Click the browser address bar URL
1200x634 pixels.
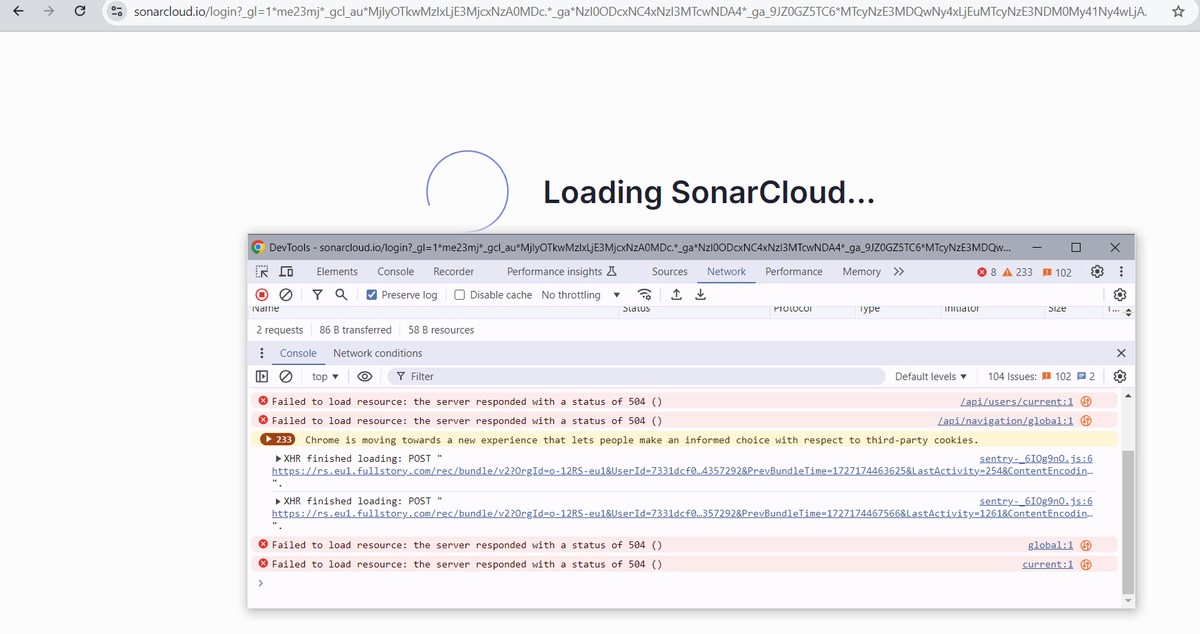pos(640,11)
